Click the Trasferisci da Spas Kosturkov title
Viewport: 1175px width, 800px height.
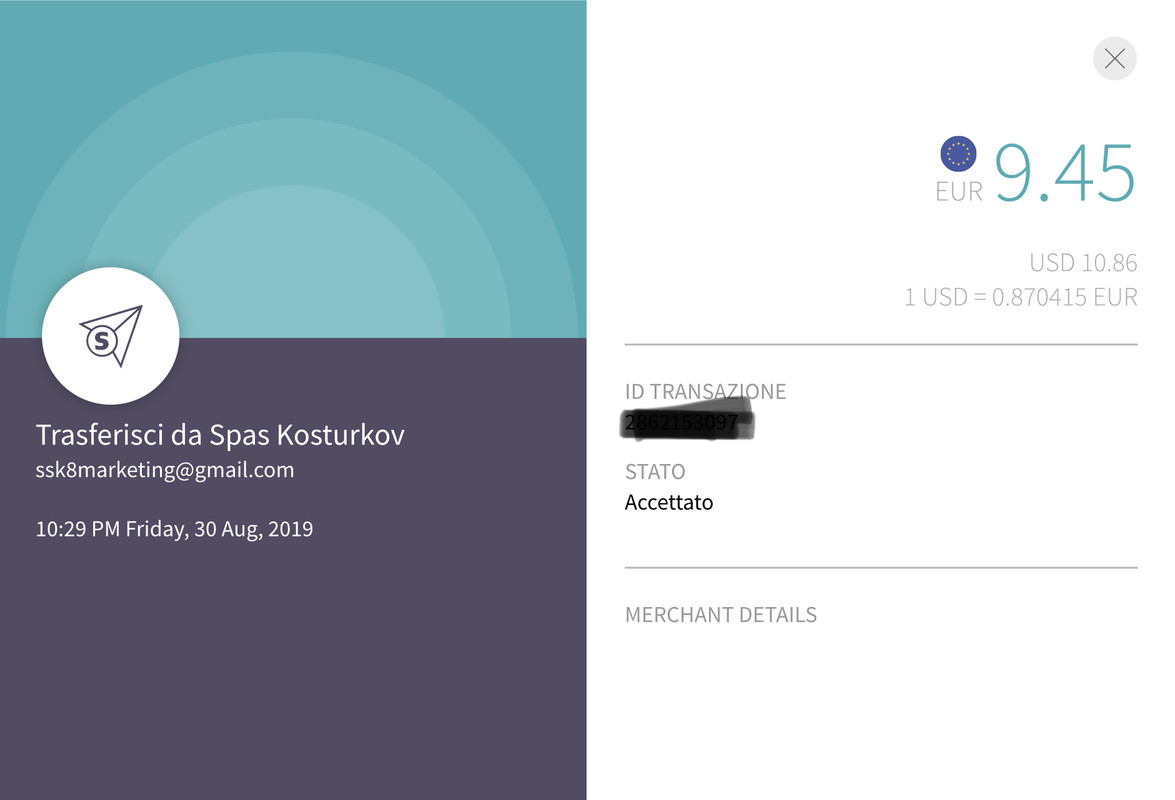[220, 435]
